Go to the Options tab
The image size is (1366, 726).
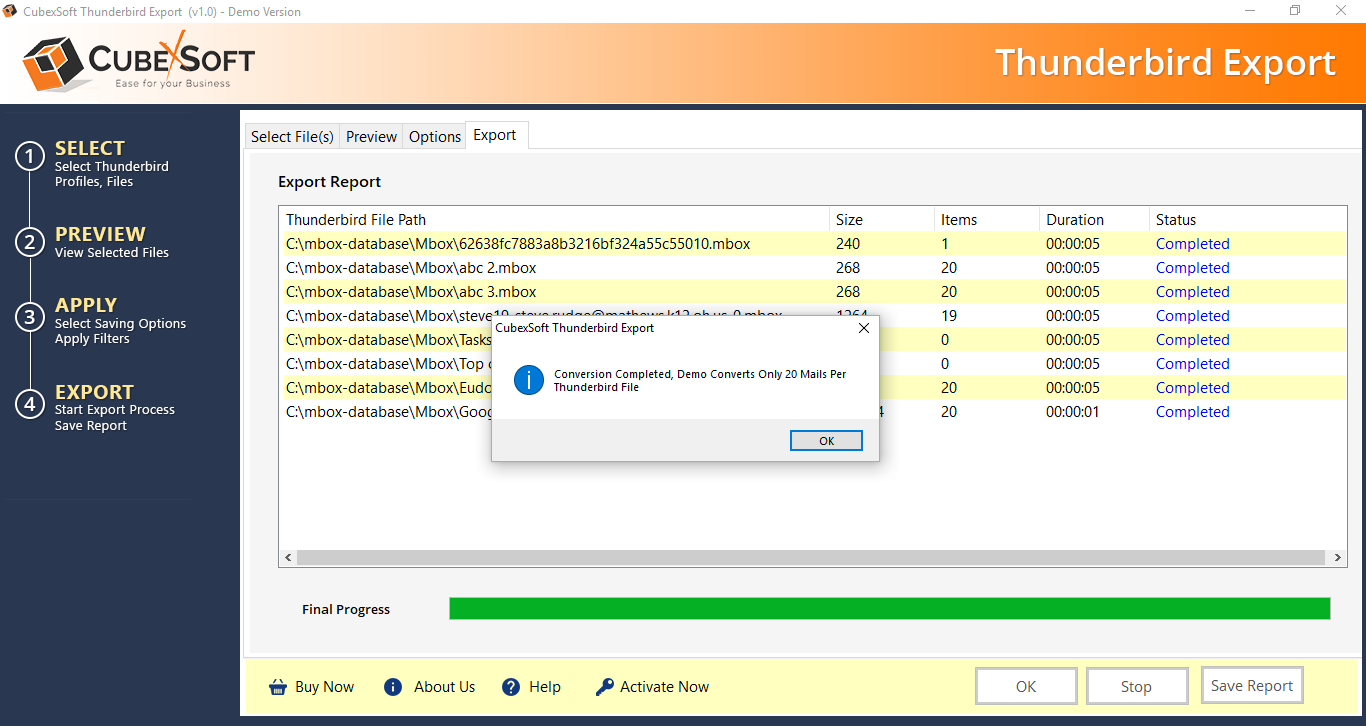435,137
